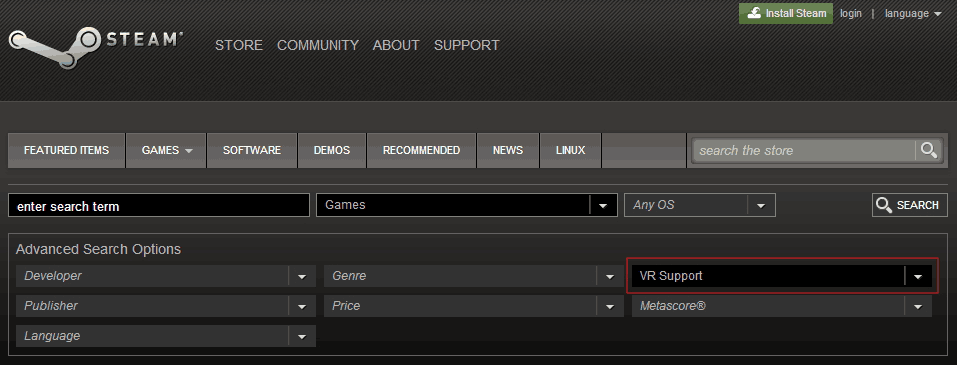This screenshot has height=365, width=957.
Task: Expand the GAMES tab menu
Action: coord(167,150)
